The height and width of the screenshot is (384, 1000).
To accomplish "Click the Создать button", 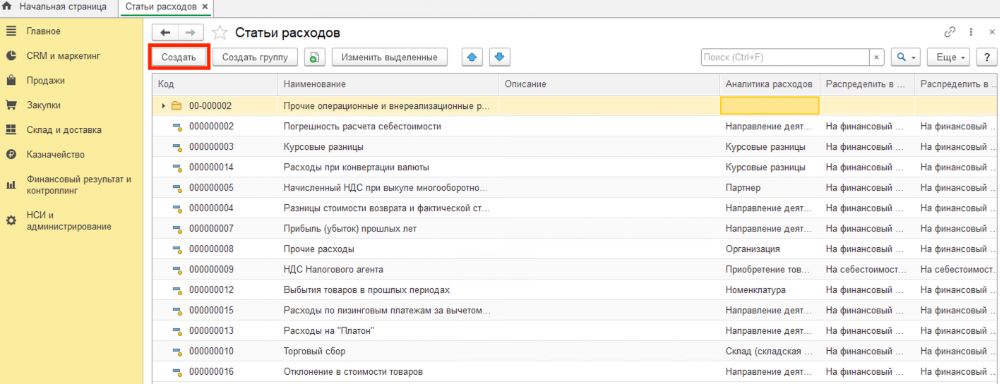I will 179,57.
